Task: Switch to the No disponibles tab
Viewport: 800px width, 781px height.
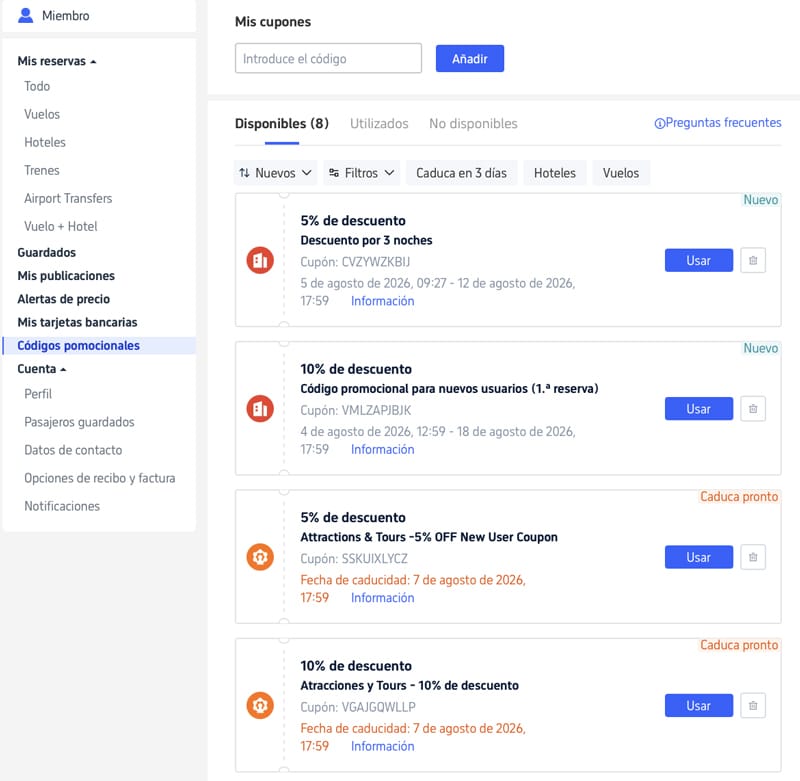Action: click(473, 124)
